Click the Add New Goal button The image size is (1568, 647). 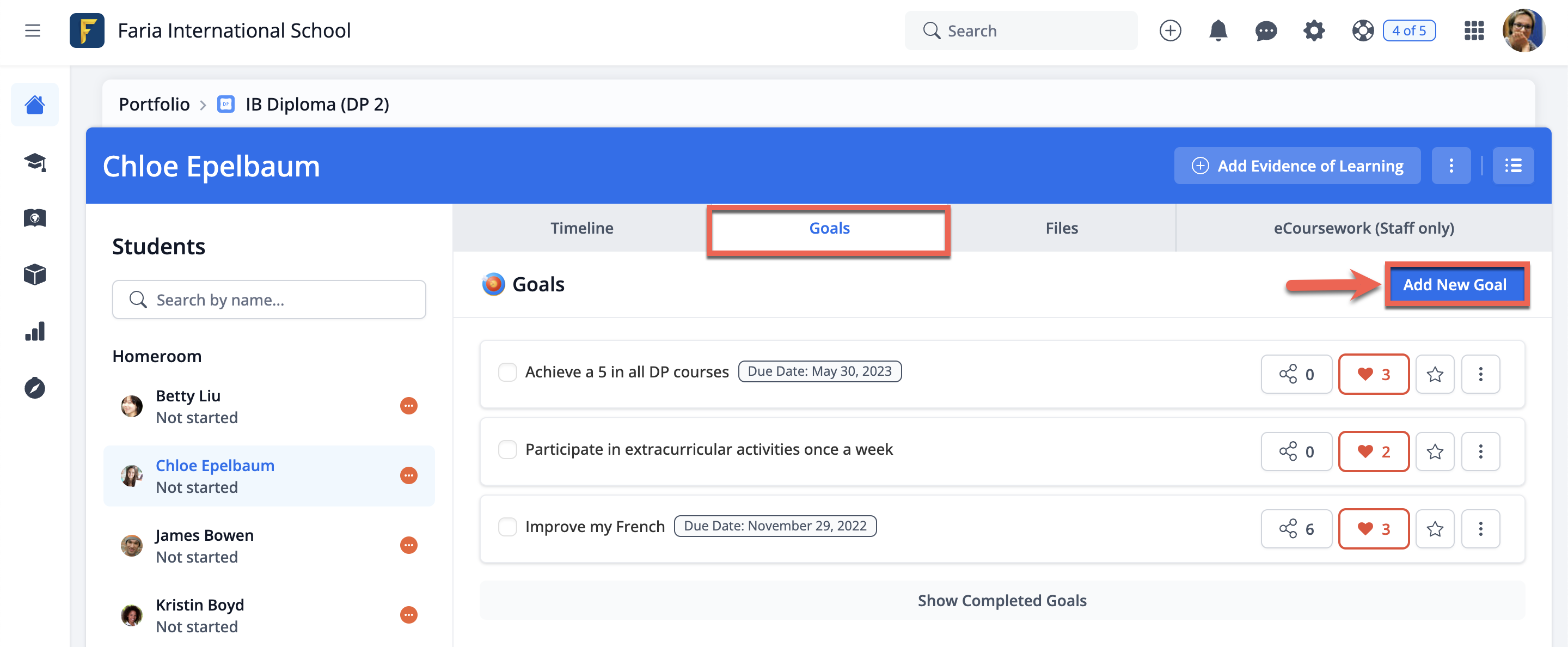[1454, 284]
